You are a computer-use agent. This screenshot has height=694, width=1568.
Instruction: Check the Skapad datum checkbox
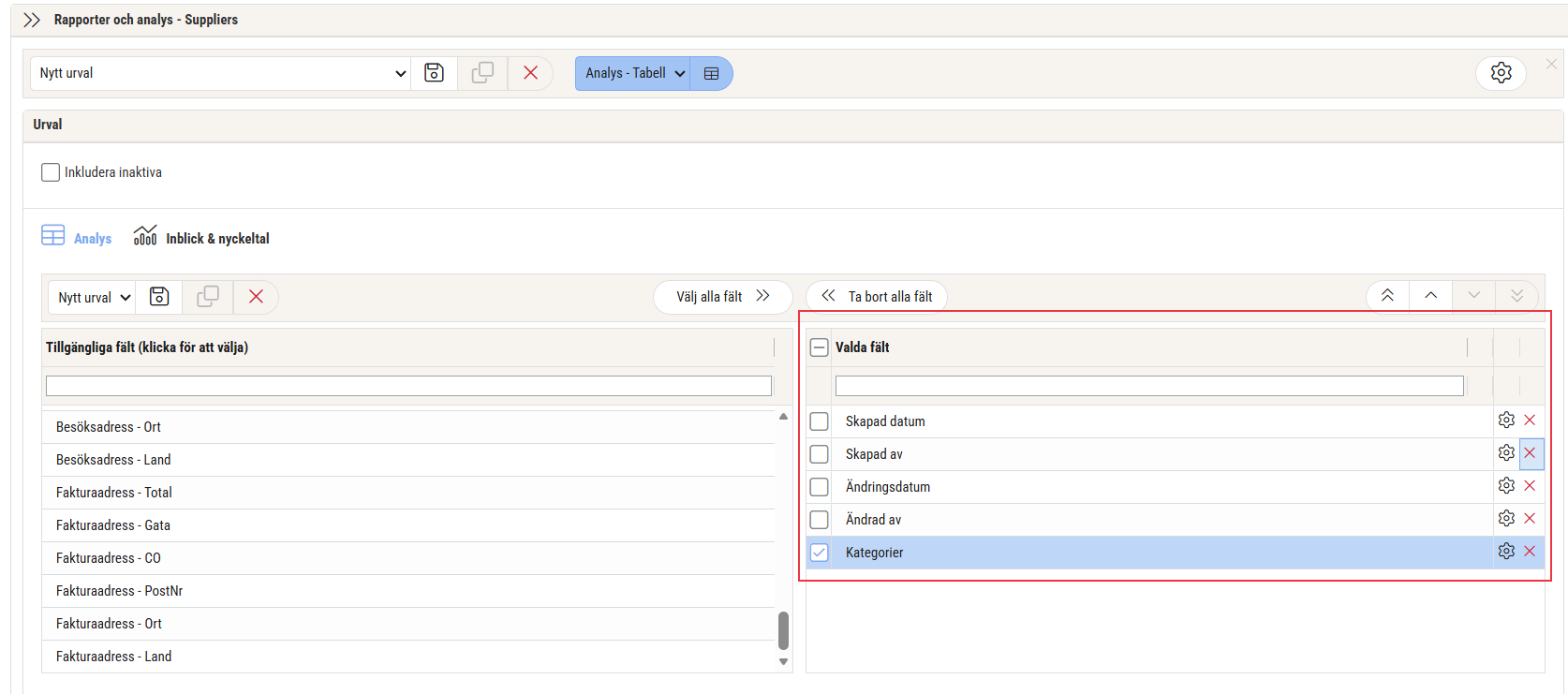click(x=819, y=421)
